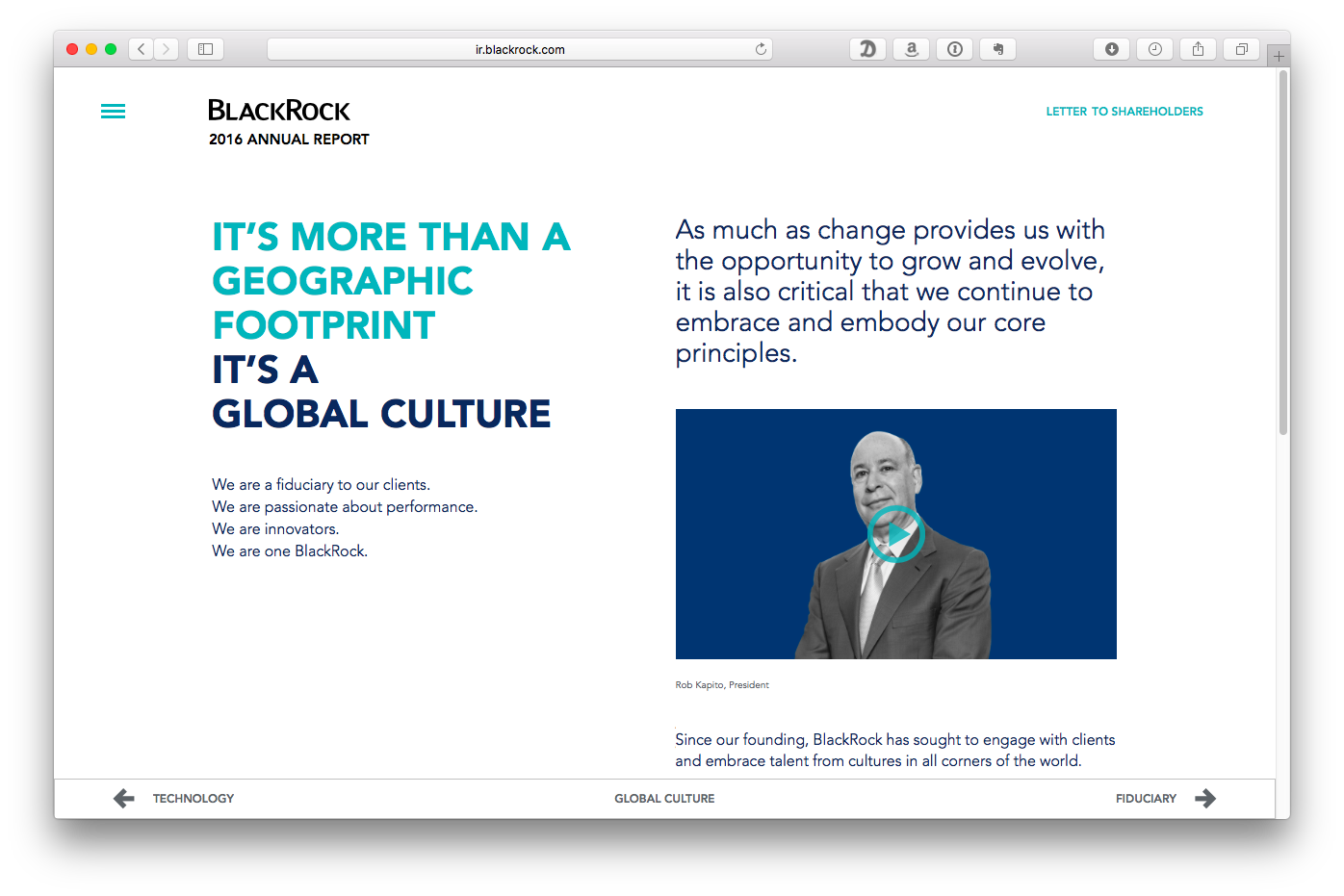
Task: Open the history clock icon
Action: click(1154, 49)
